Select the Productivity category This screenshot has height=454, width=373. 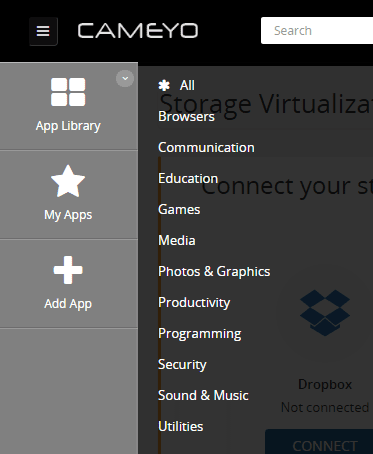click(x=194, y=302)
